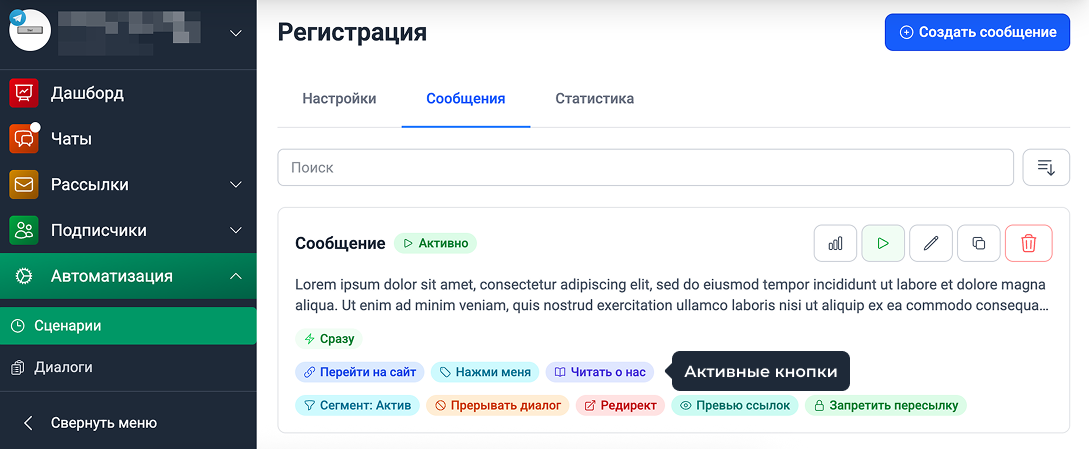The height and width of the screenshot is (449, 1089).
Task: Click into the Поиск search field
Action: click(x=645, y=168)
